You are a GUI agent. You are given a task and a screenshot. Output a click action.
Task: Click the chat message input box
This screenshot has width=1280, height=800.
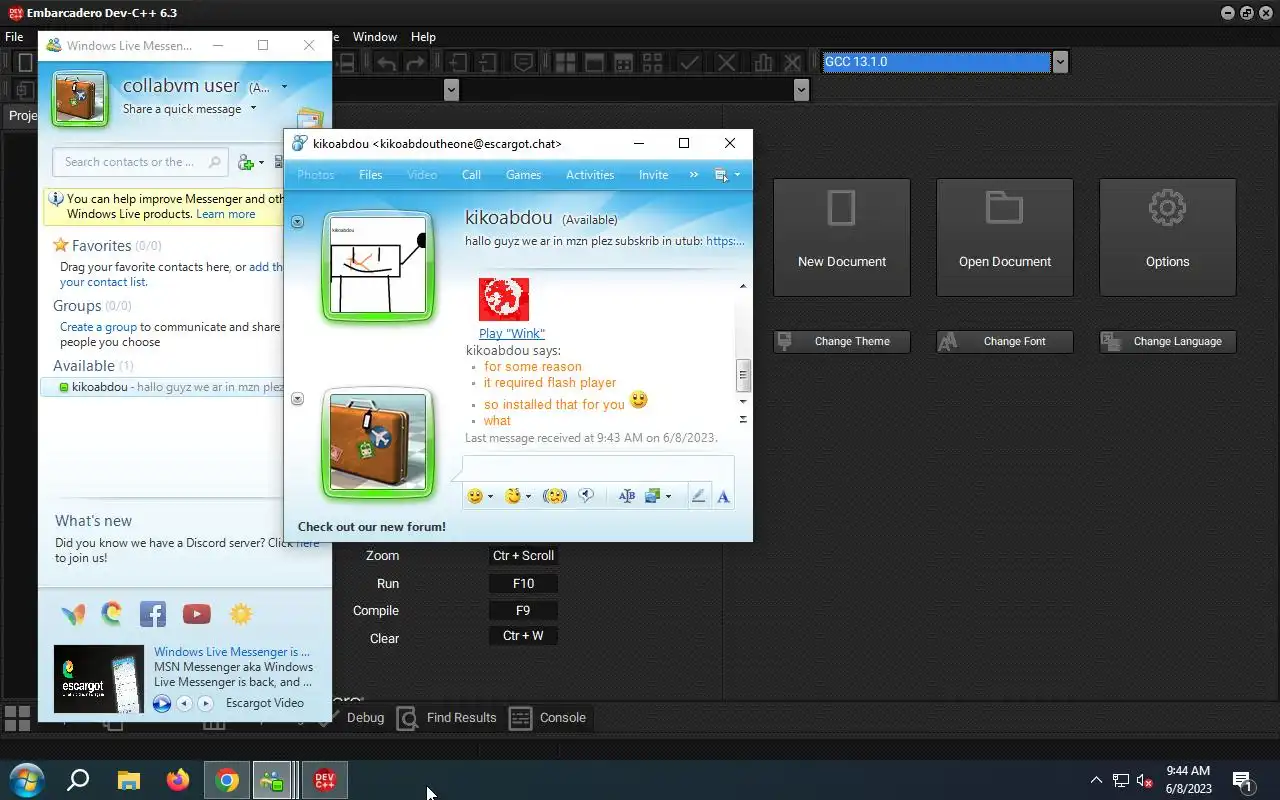598,467
